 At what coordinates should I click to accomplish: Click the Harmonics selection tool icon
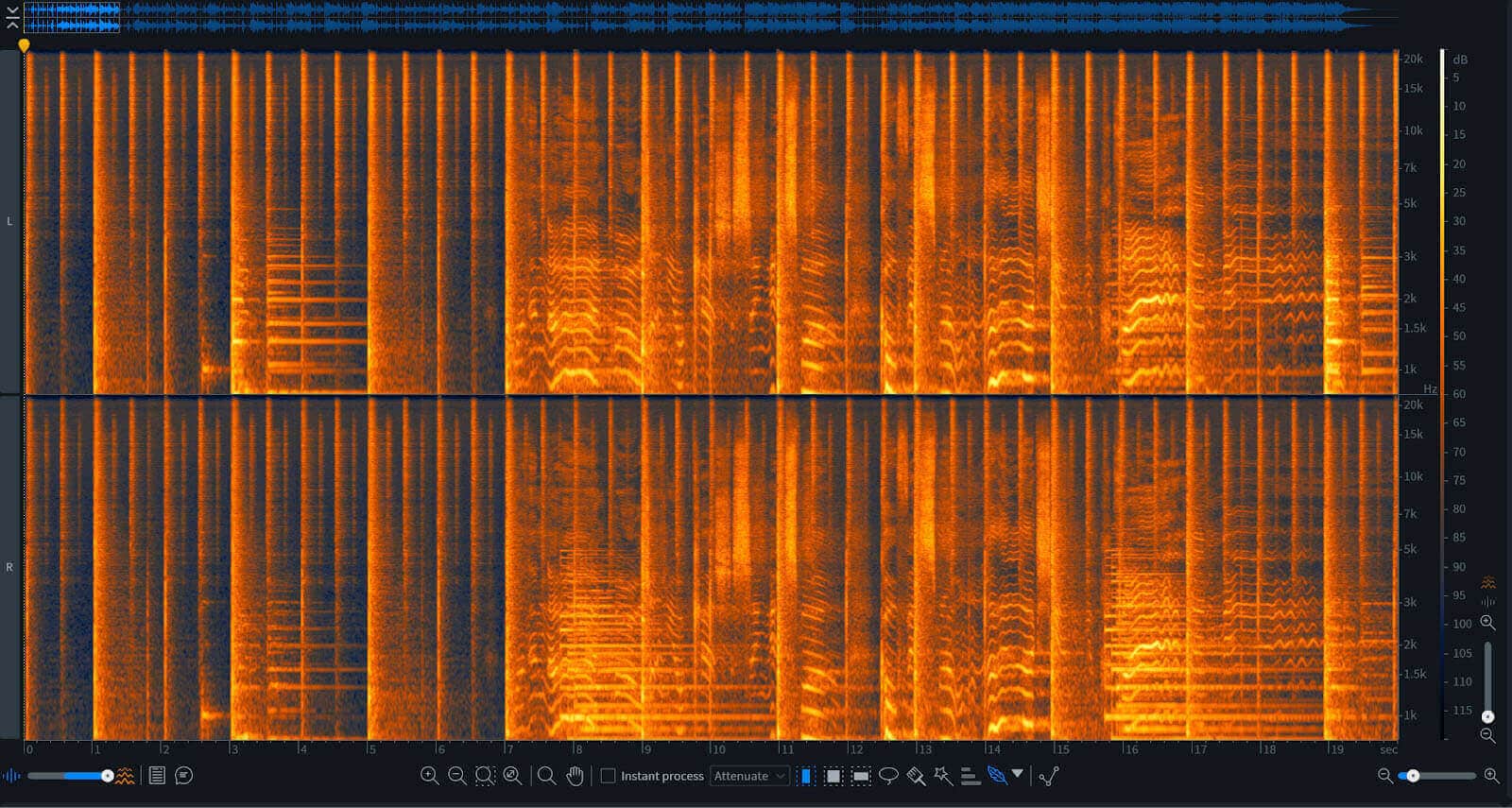click(x=971, y=776)
